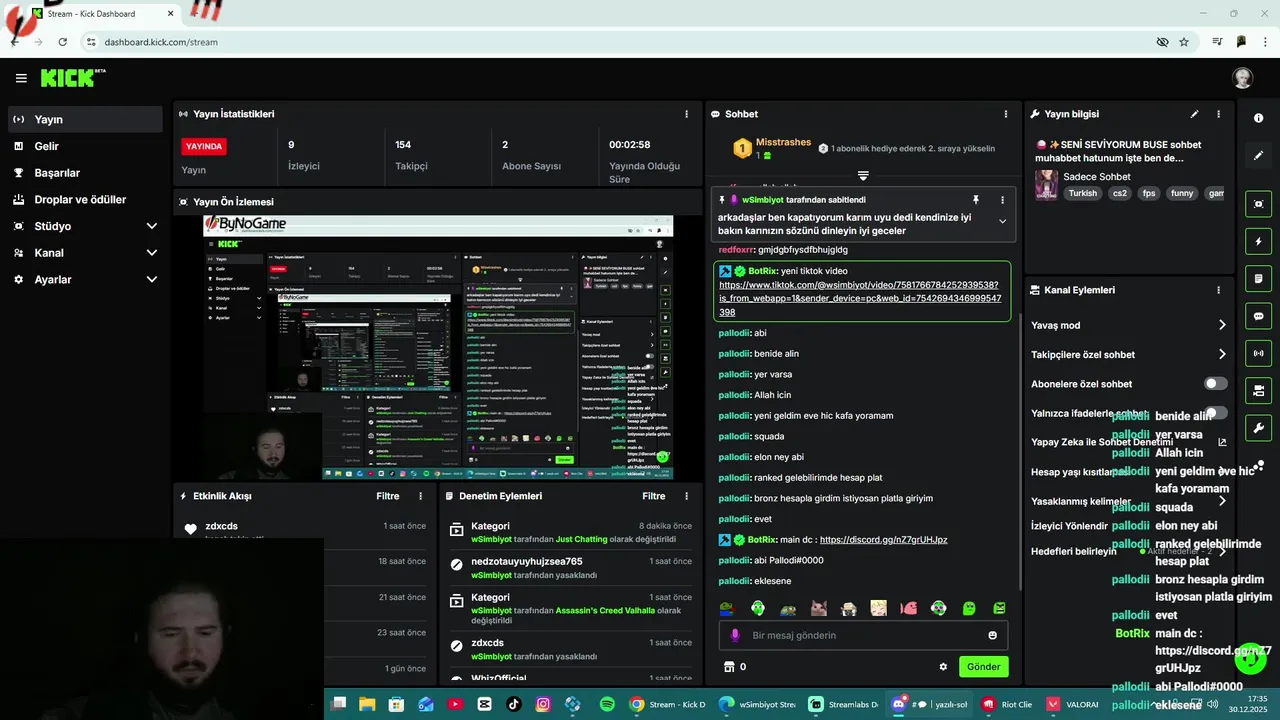Open Spotify from the taskbar
The height and width of the screenshot is (720, 1280).
[x=607, y=704]
